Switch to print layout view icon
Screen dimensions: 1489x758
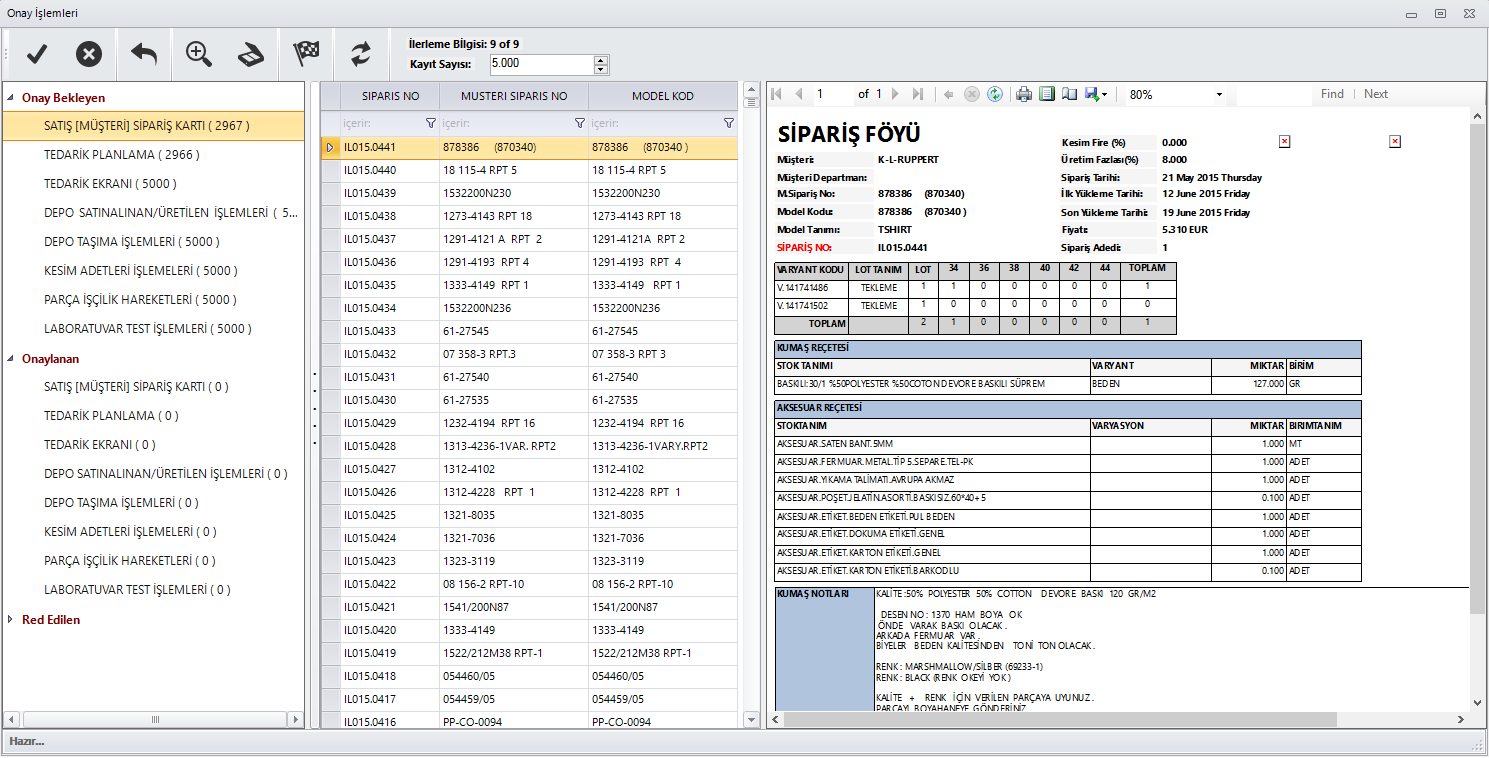1047,94
